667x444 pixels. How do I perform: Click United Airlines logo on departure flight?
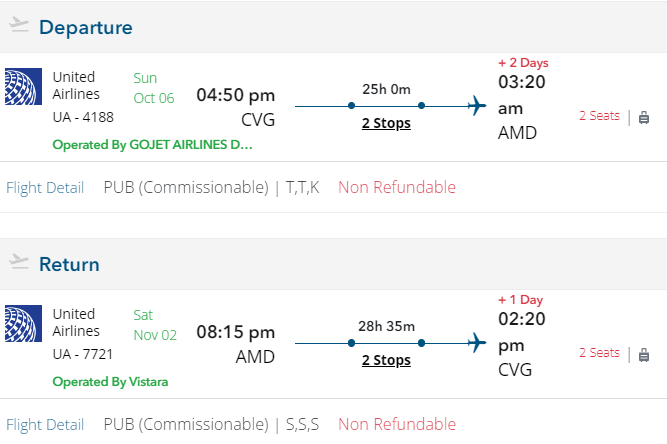23,87
